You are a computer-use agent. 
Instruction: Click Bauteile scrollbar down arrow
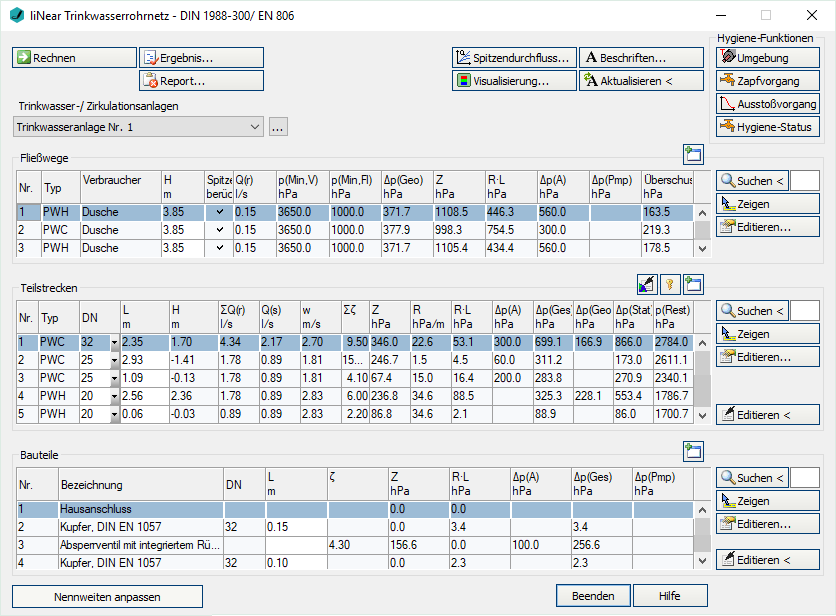(x=703, y=561)
